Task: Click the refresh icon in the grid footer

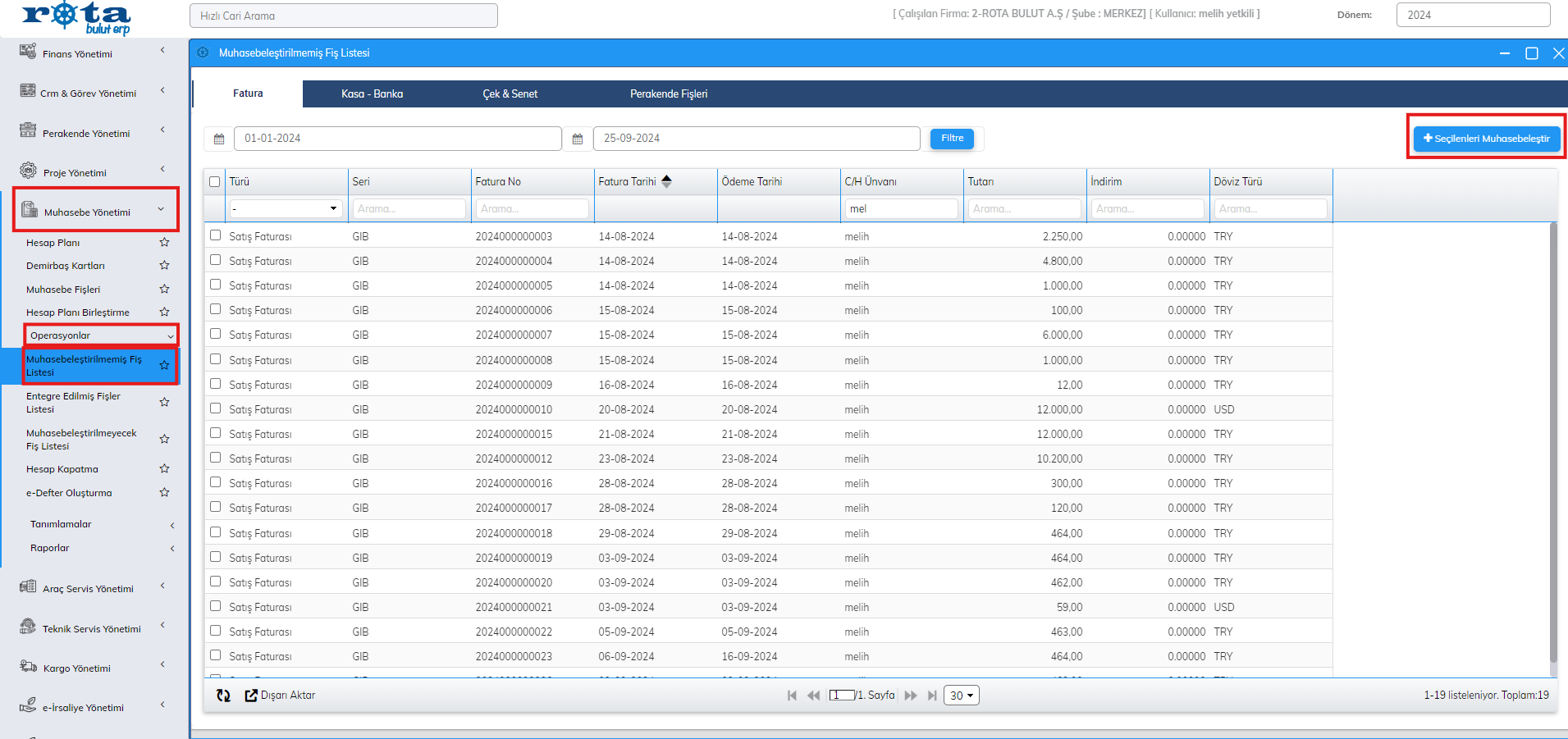Action: [x=223, y=696]
